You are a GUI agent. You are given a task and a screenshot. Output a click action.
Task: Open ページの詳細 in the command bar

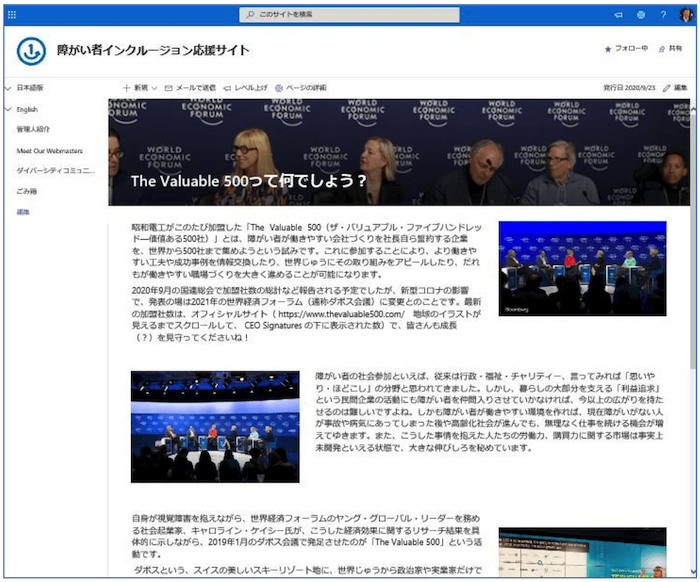click(x=301, y=88)
